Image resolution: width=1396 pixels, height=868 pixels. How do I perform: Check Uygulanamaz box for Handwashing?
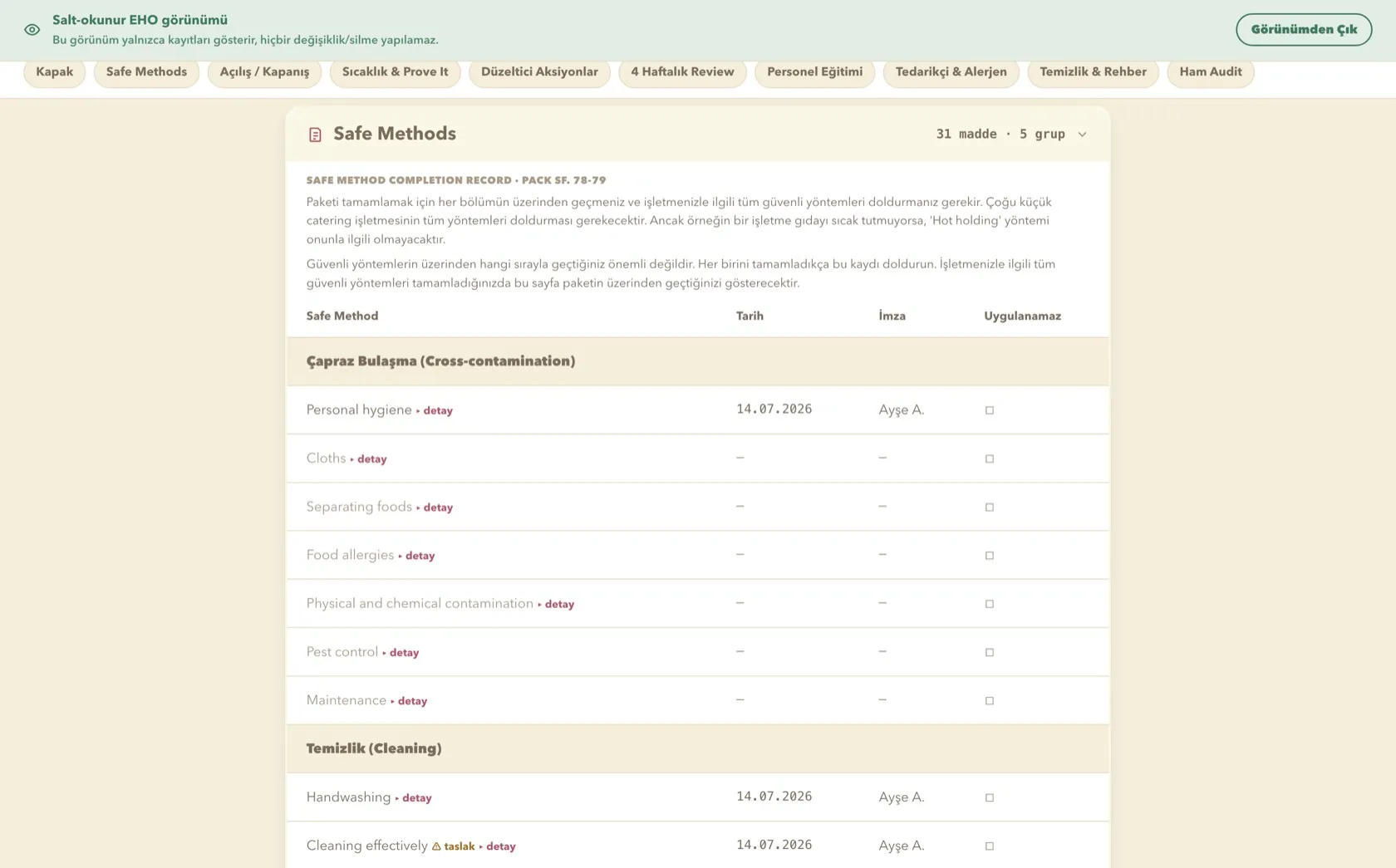coord(990,797)
